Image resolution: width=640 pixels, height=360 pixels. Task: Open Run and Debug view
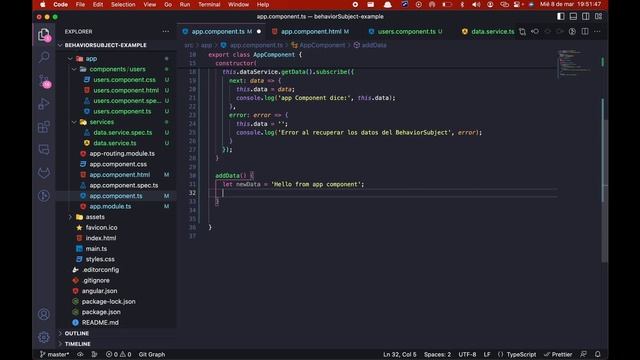tap(44, 104)
